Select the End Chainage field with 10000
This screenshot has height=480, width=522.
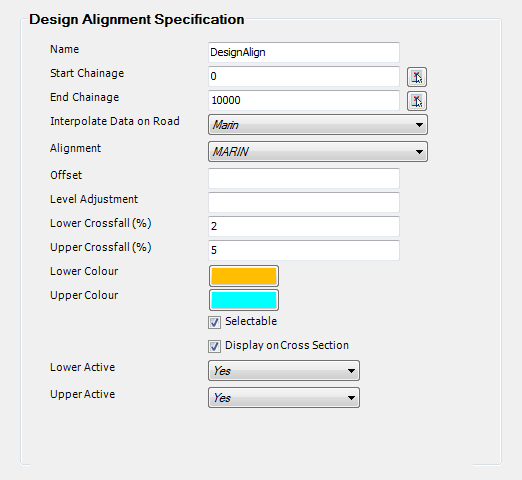(304, 100)
